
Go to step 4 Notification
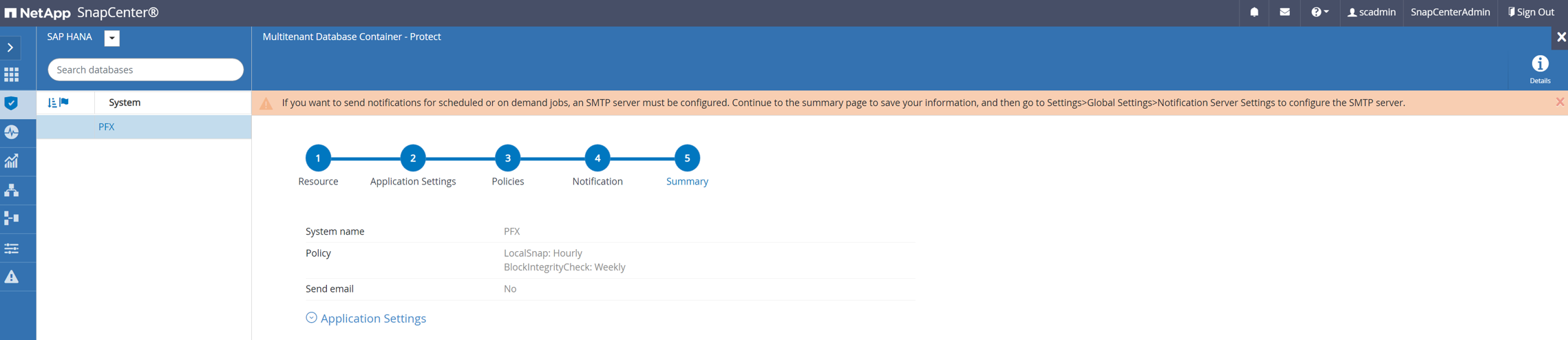click(597, 158)
